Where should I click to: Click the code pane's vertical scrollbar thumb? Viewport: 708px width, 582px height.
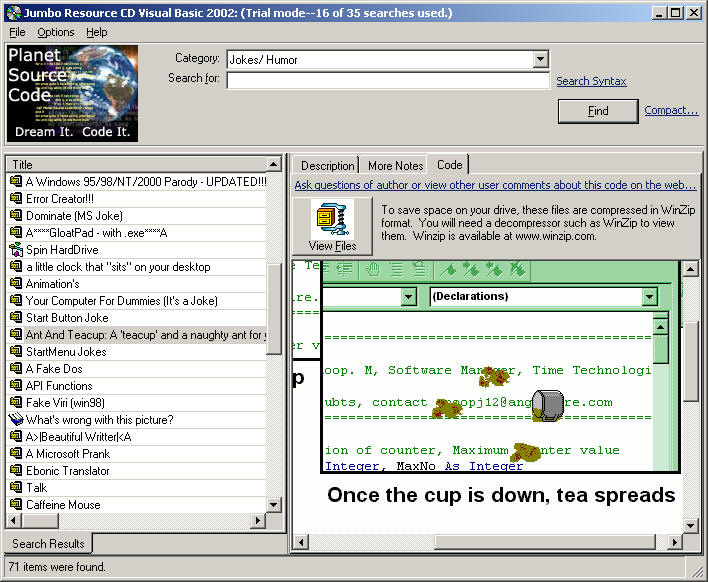(x=690, y=361)
